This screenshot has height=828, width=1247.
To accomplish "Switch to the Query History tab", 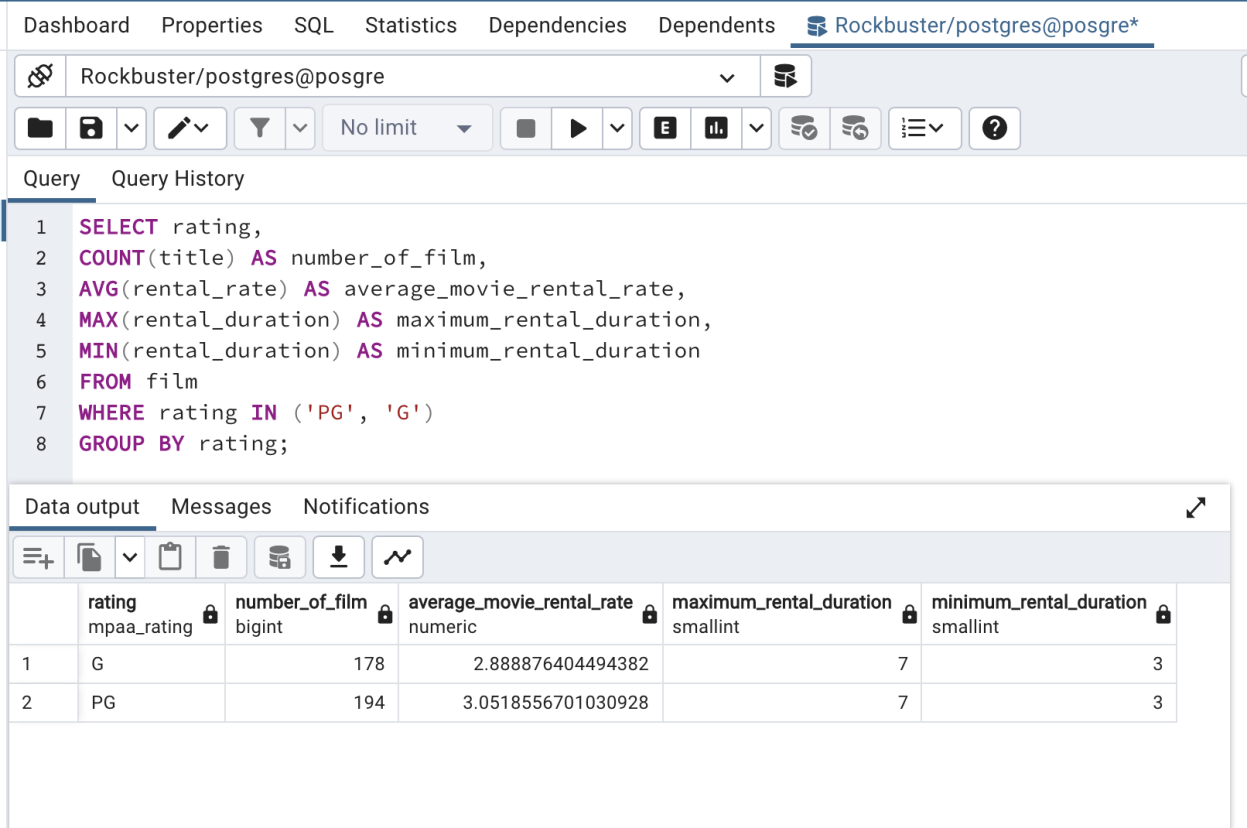I will pyautogui.click(x=178, y=179).
